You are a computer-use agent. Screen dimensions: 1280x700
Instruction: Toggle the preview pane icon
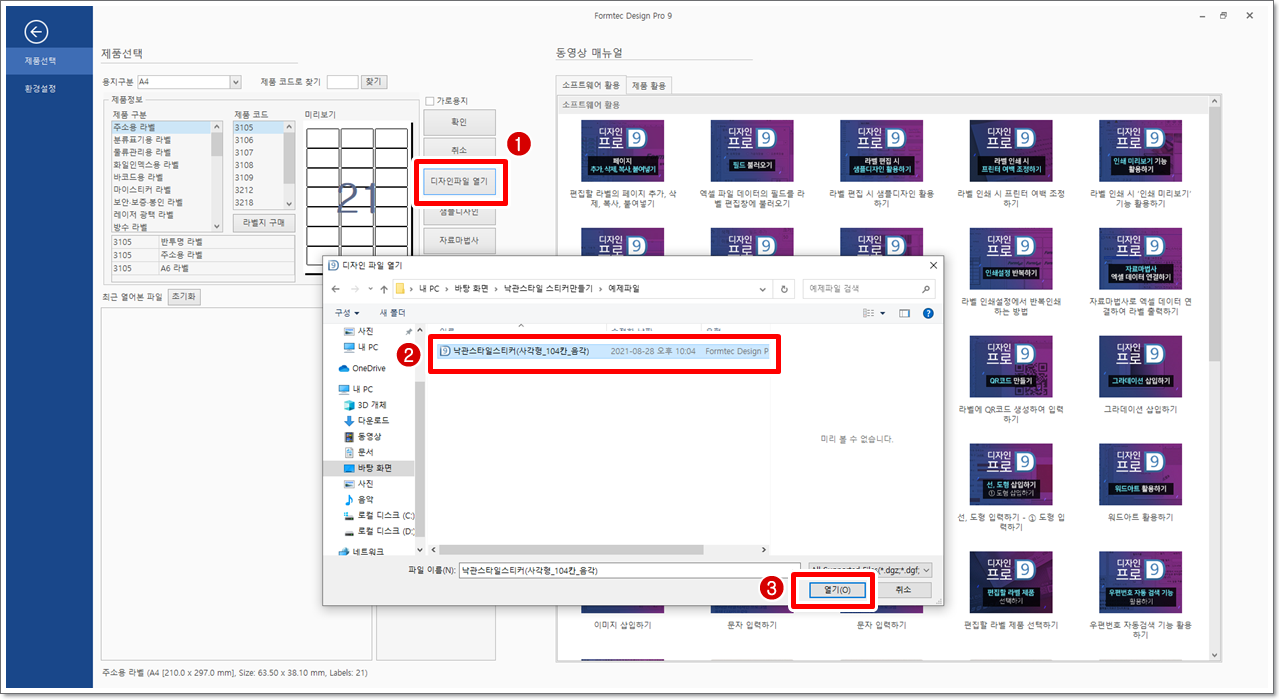904,313
